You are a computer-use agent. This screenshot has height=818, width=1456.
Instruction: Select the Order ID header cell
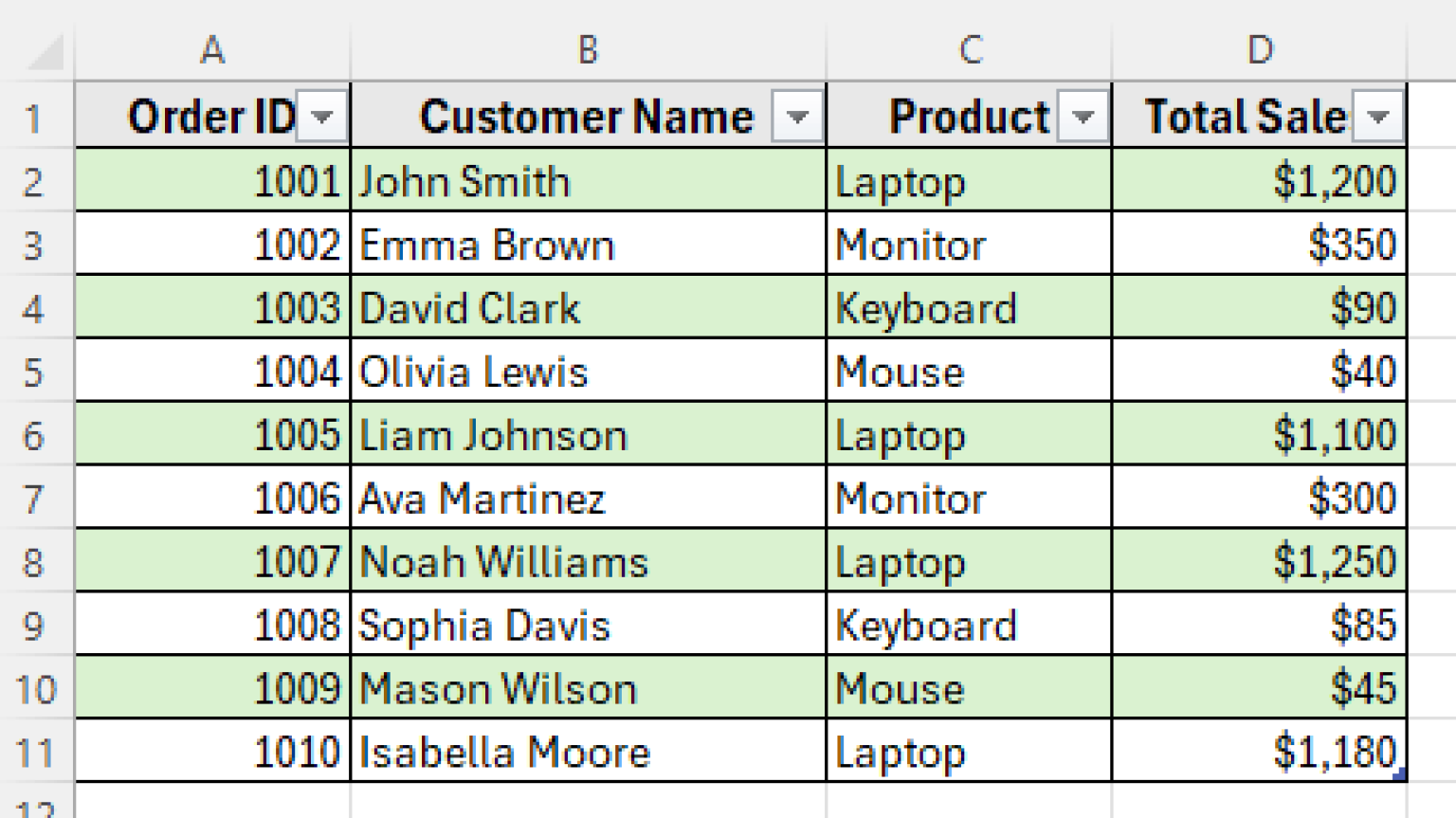pyautogui.click(x=210, y=116)
